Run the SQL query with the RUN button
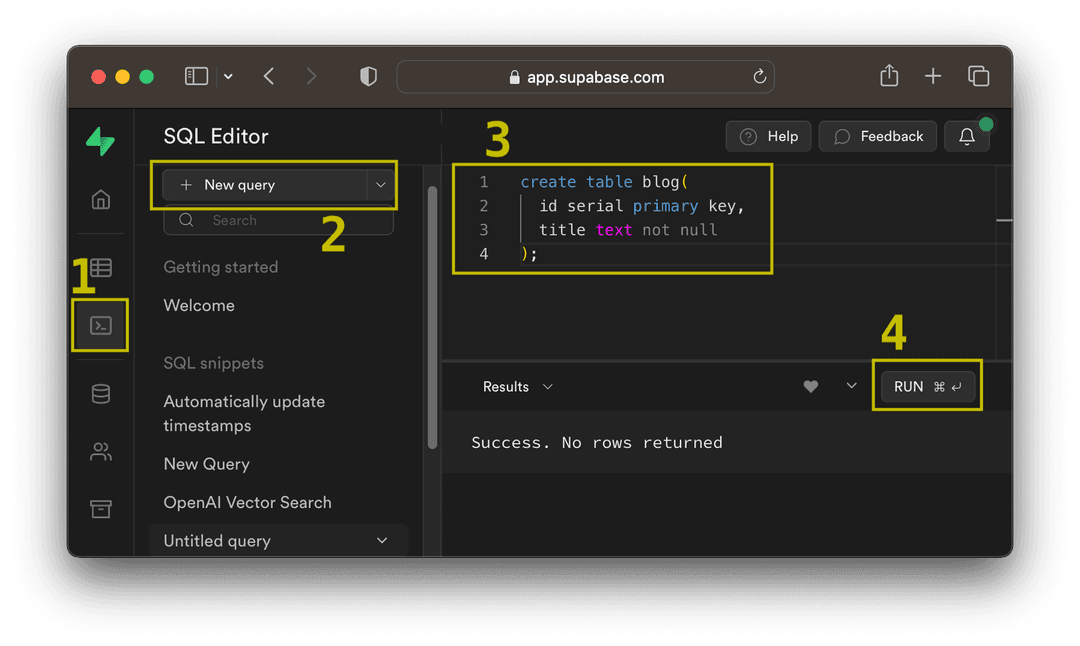Screen dimensions: 1080x646 [x=927, y=385]
